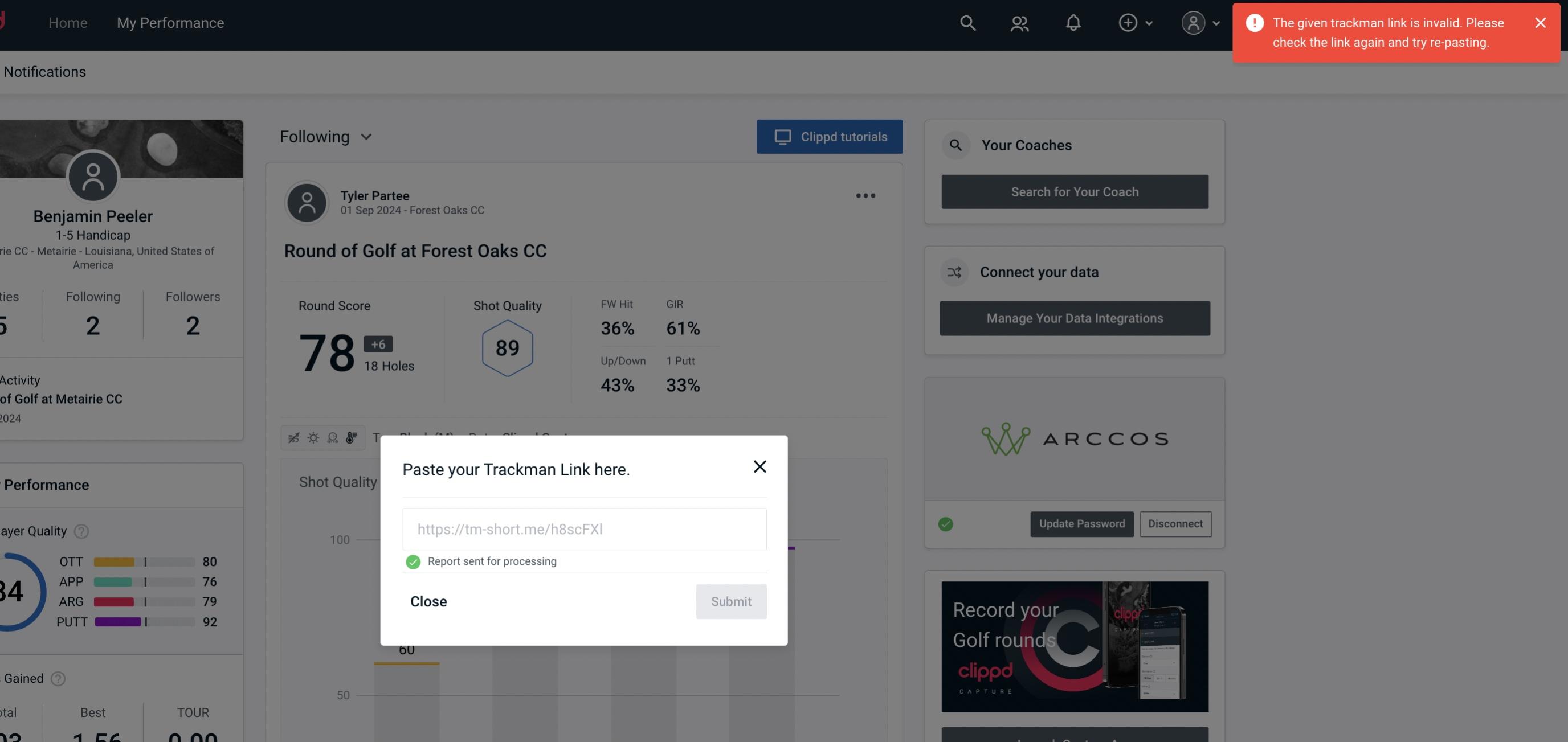Click the Search for Your Coach button
This screenshot has width=1568, height=742.
1075,192
